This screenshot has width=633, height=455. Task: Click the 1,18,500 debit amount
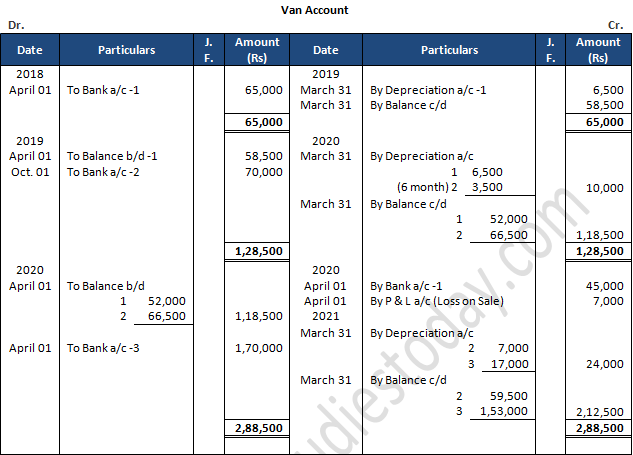(x=259, y=316)
